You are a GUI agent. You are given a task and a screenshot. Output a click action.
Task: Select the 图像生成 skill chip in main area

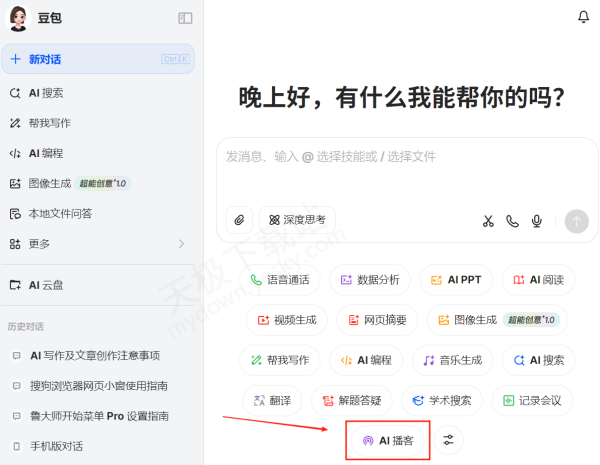[x=497, y=320]
